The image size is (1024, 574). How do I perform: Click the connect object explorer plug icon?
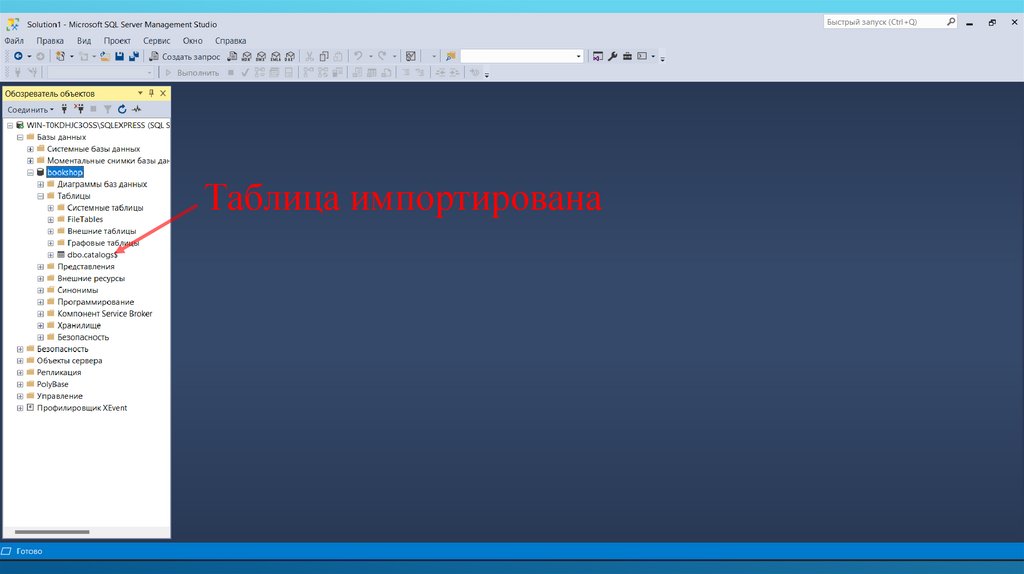(x=64, y=109)
